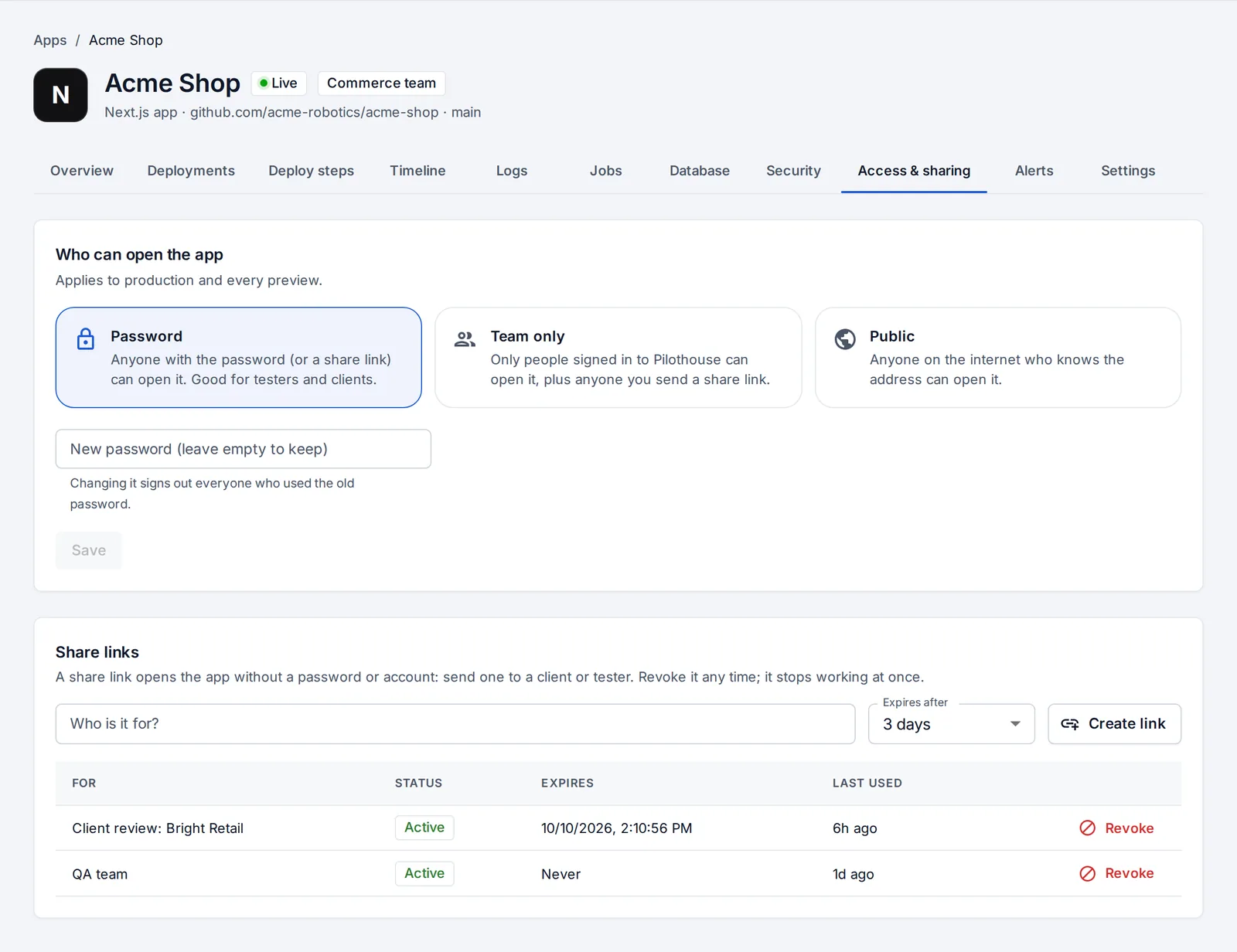1237x952 pixels.
Task: Click the 'Who is it for?' field
Action: tap(455, 724)
